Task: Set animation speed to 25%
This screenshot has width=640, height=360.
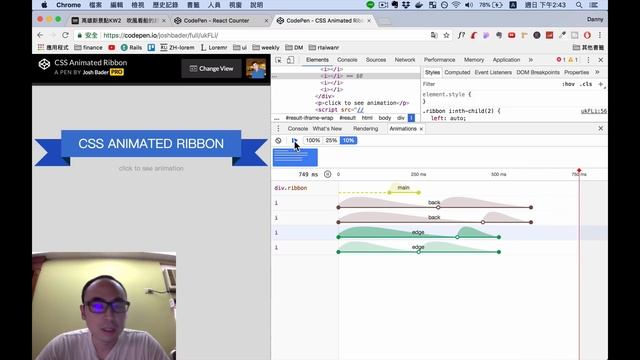Action: [x=331, y=140]
